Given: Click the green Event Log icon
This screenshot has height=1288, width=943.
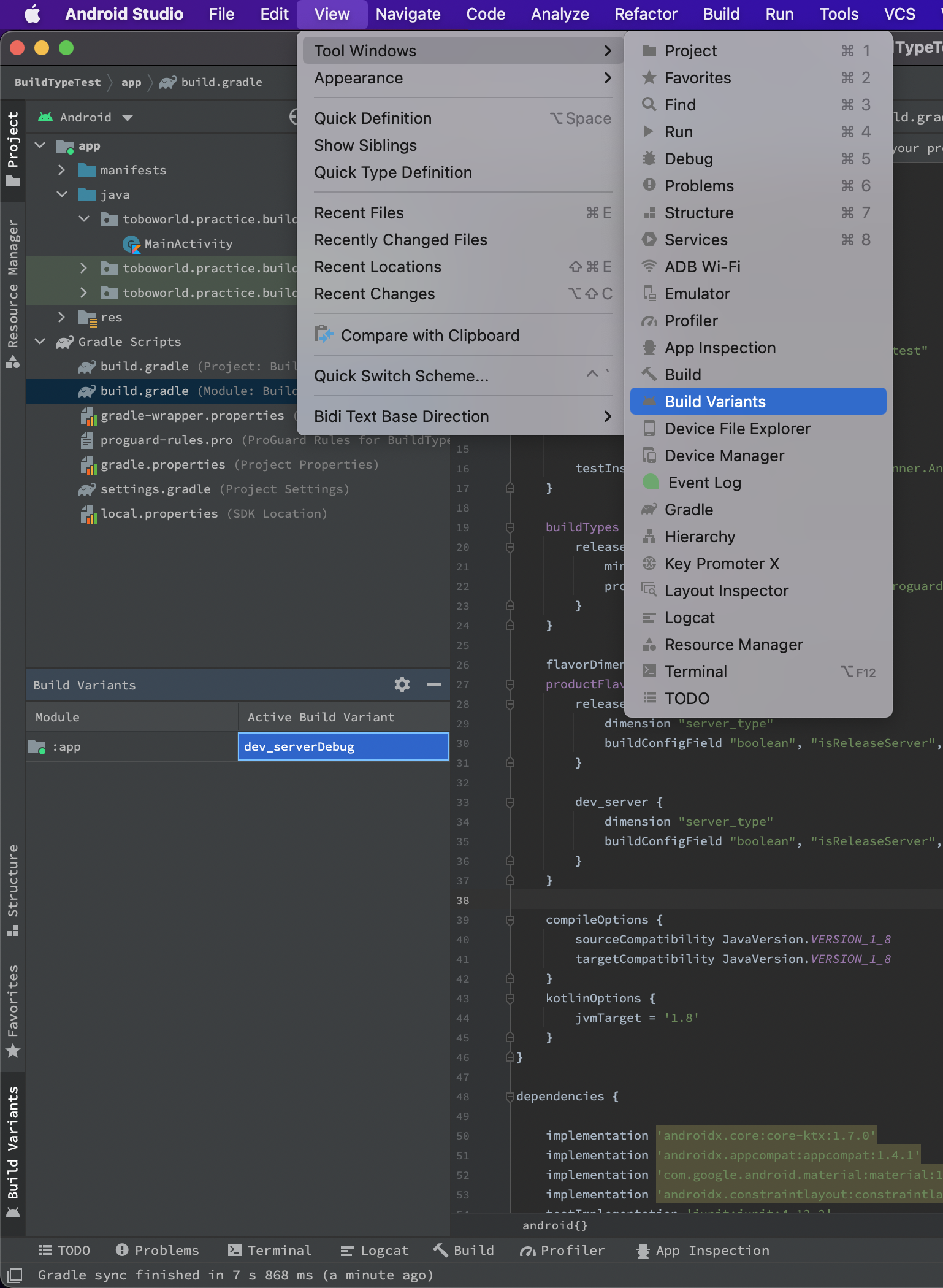Looking at the screenshot, I should click(x=650, y=483).
